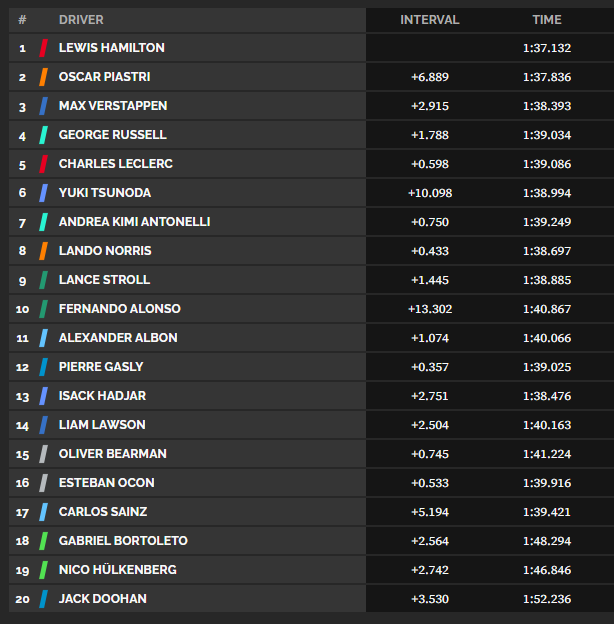Click the # position column header
This screenshot has height=624, width=614.
point(22,20)
